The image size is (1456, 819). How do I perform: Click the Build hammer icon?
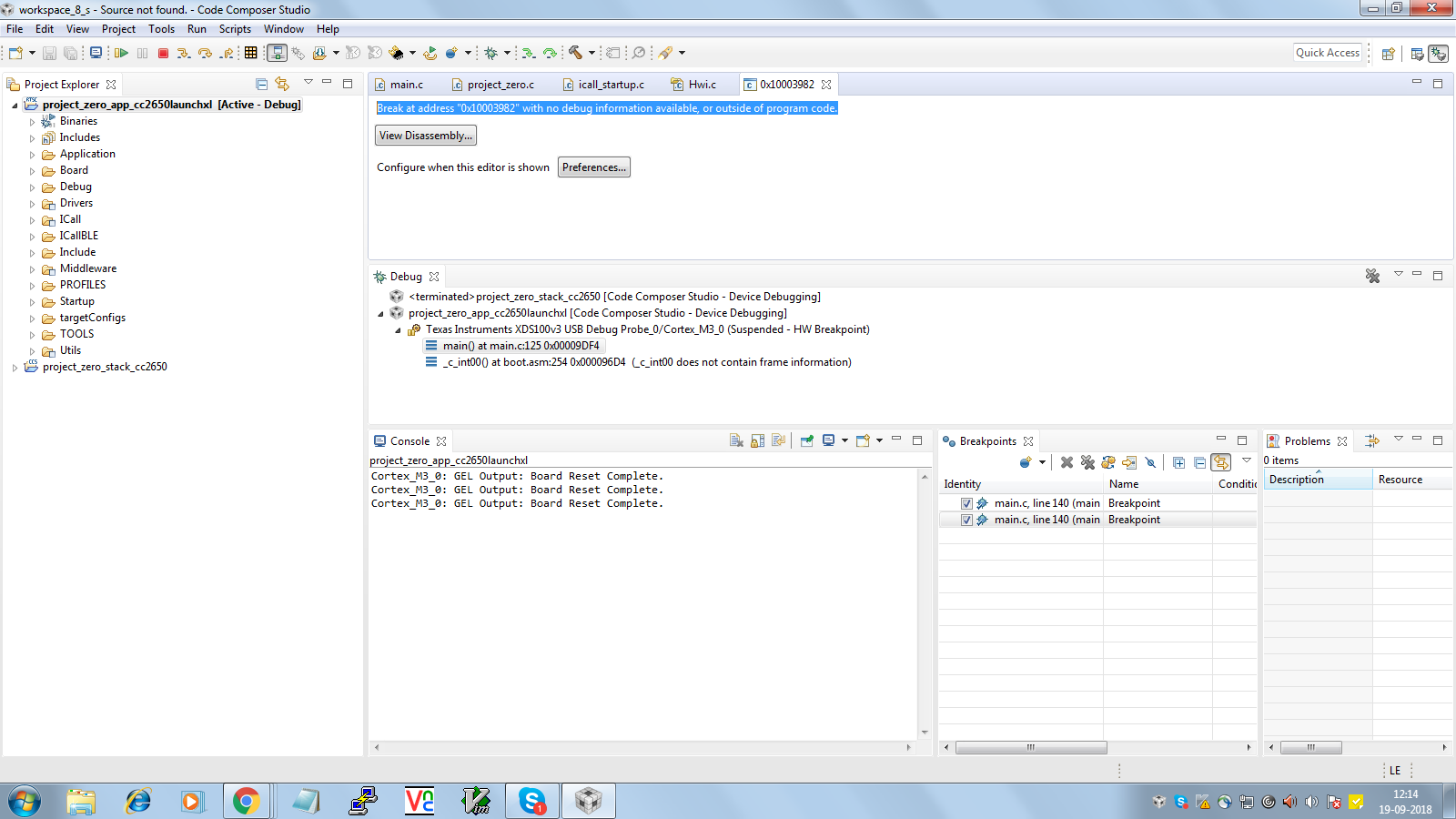(x=575, y=53)
